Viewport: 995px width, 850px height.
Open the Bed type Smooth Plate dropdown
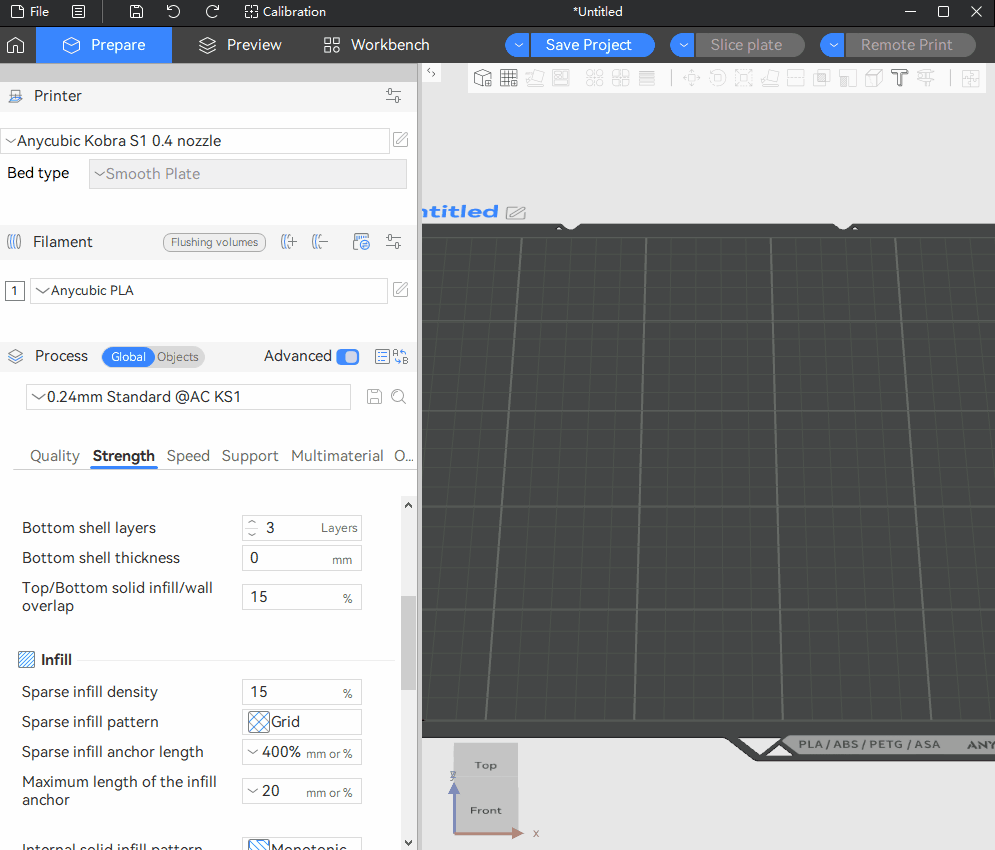tap(248, 174)
